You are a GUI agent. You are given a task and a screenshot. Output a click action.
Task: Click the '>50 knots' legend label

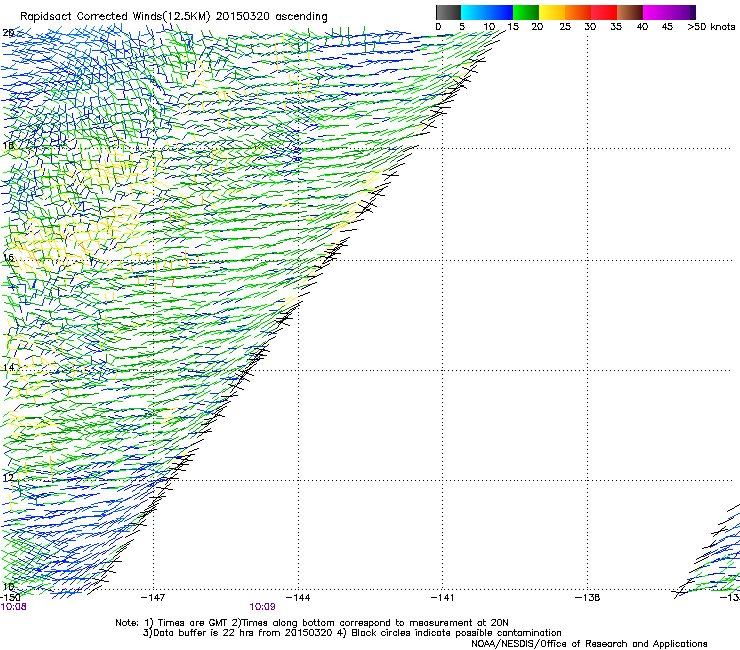[711, 27]
